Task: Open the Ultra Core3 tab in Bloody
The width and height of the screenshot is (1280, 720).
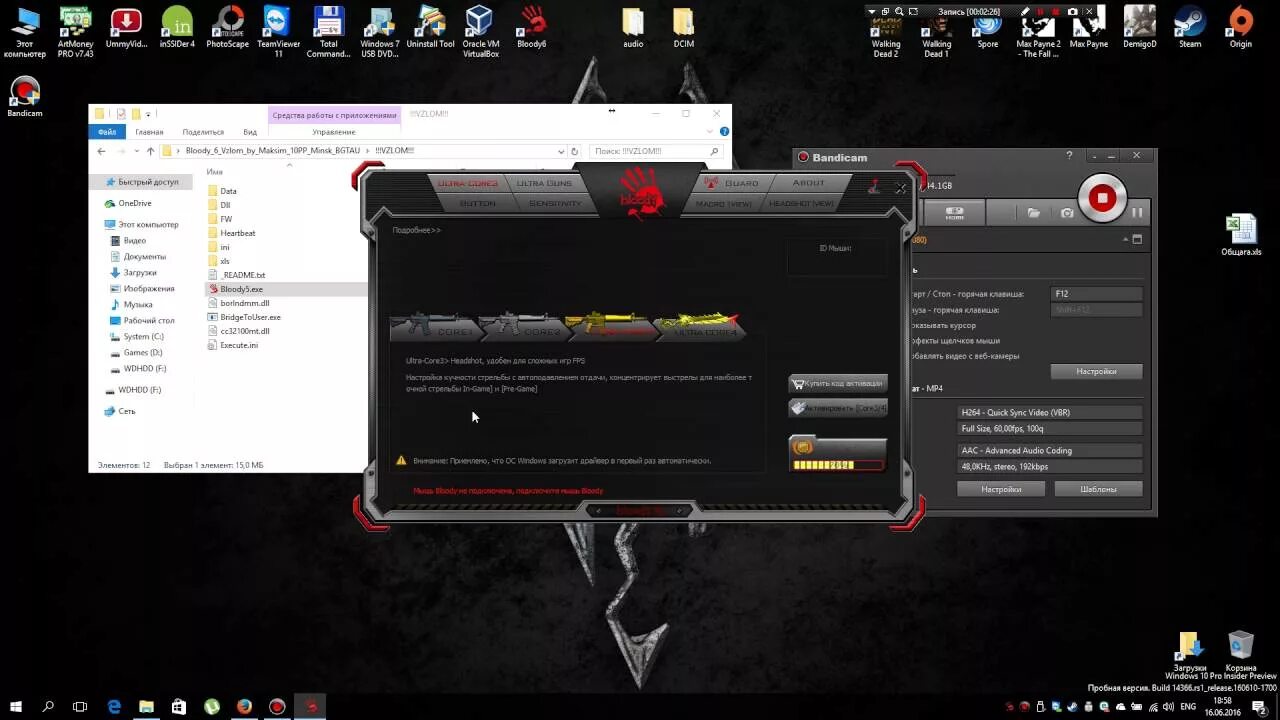Action: 468,183
